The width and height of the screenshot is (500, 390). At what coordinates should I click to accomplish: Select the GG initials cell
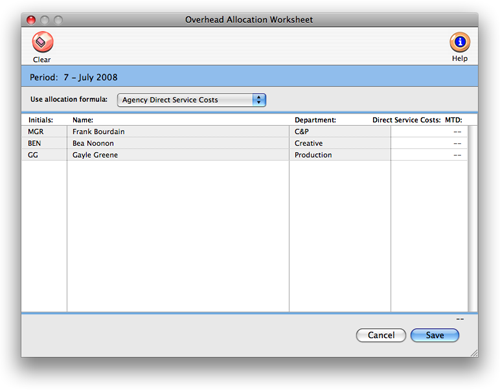(44, 155)
